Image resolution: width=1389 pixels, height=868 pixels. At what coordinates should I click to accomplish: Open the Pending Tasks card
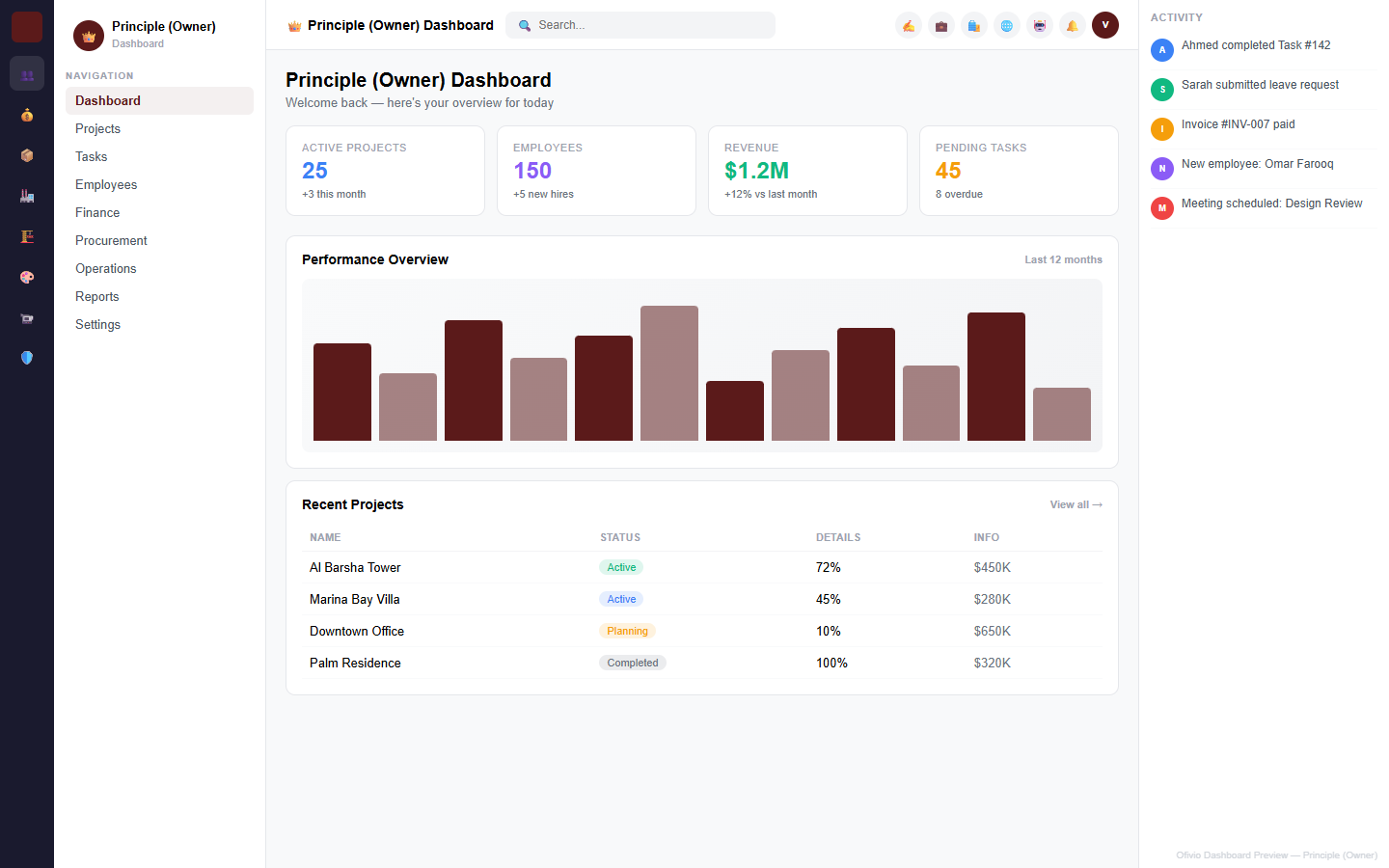[1019, 171]
